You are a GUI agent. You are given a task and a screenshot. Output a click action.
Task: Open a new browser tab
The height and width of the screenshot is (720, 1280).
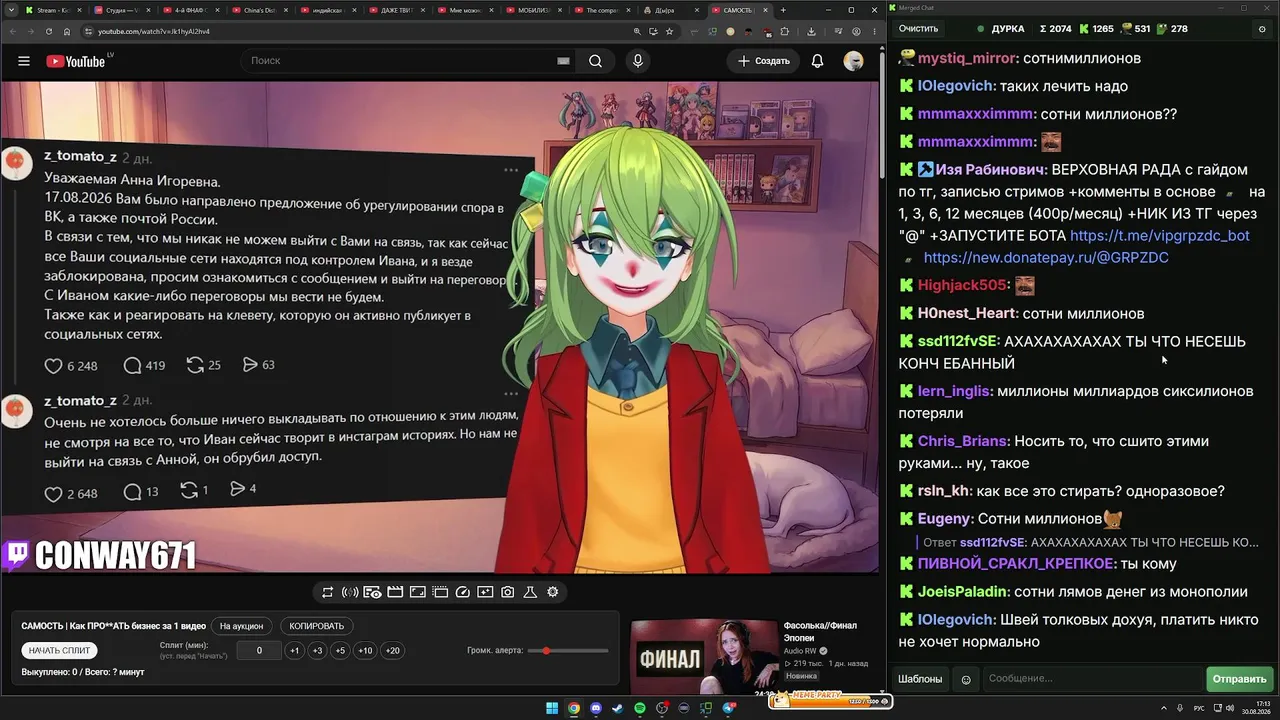(783, 10)
